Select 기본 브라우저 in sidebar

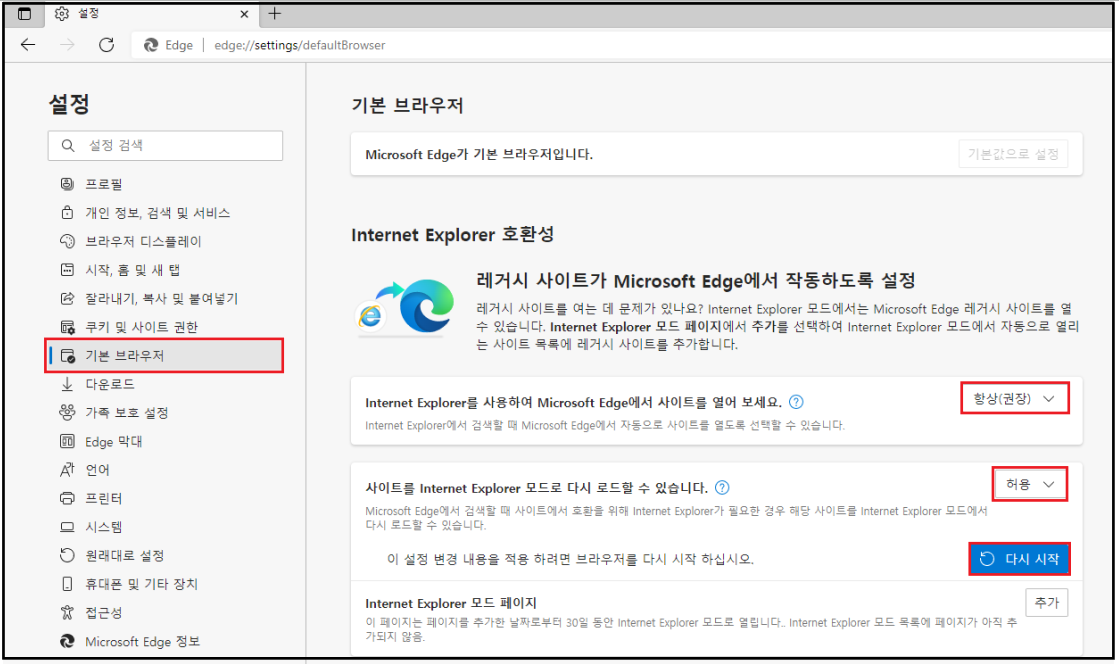[x=166, y=356]
